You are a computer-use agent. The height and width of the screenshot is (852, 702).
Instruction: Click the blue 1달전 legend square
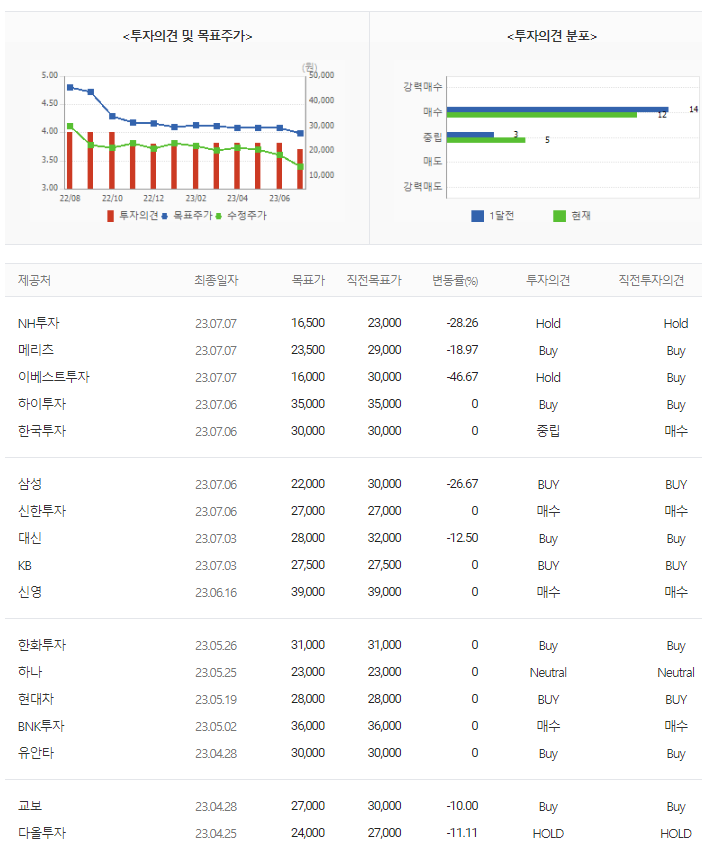(477, 216)
